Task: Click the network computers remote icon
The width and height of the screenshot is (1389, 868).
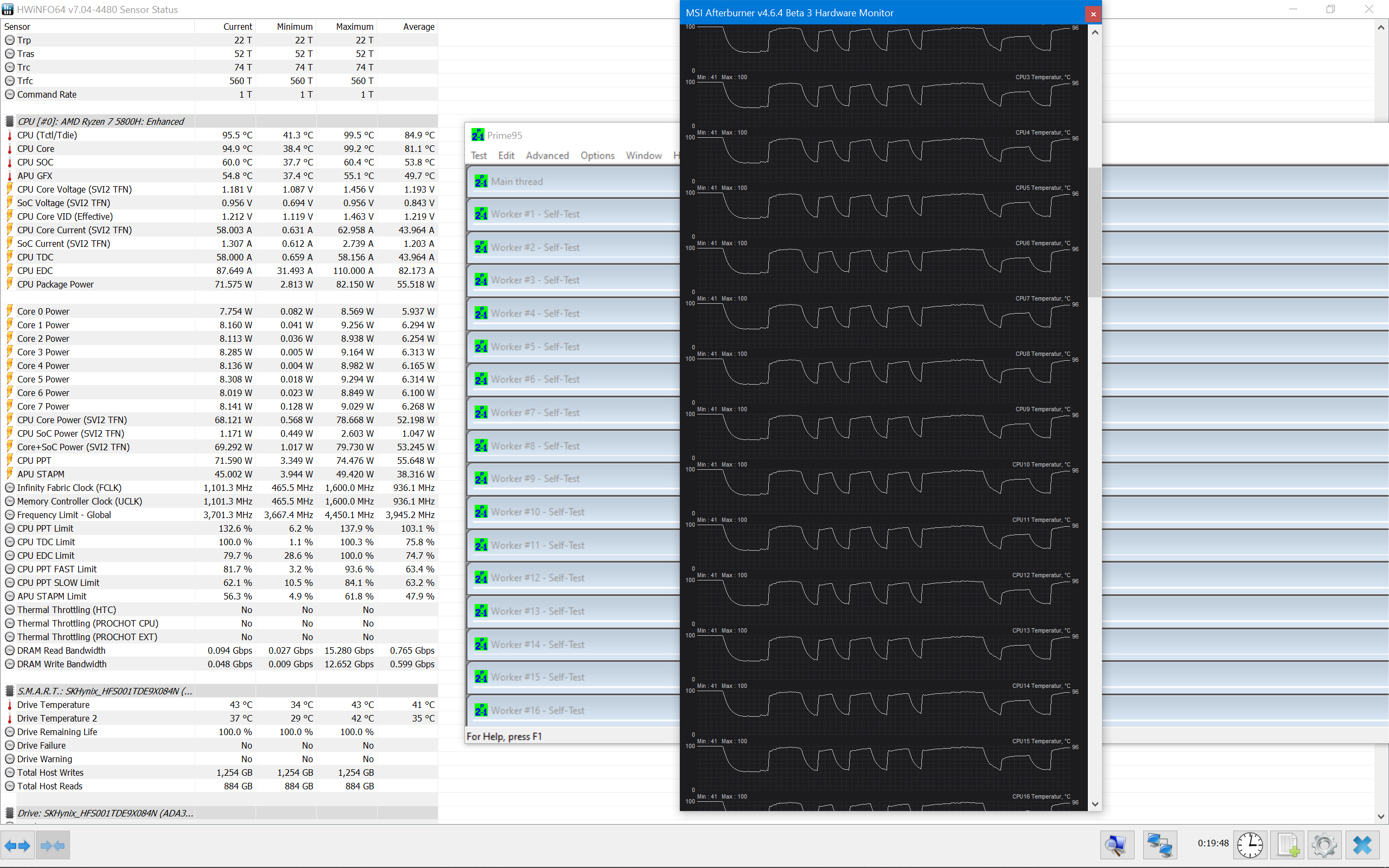Action: [x=1159, y=845]
